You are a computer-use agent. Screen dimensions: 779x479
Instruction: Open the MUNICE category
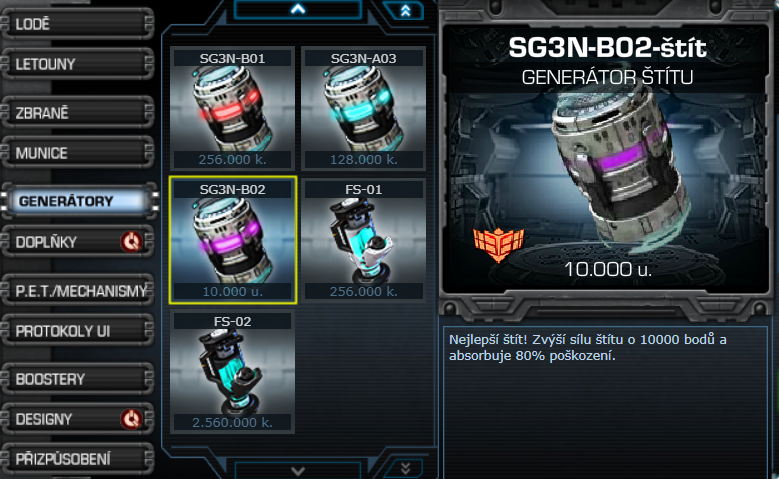[78, 153]
